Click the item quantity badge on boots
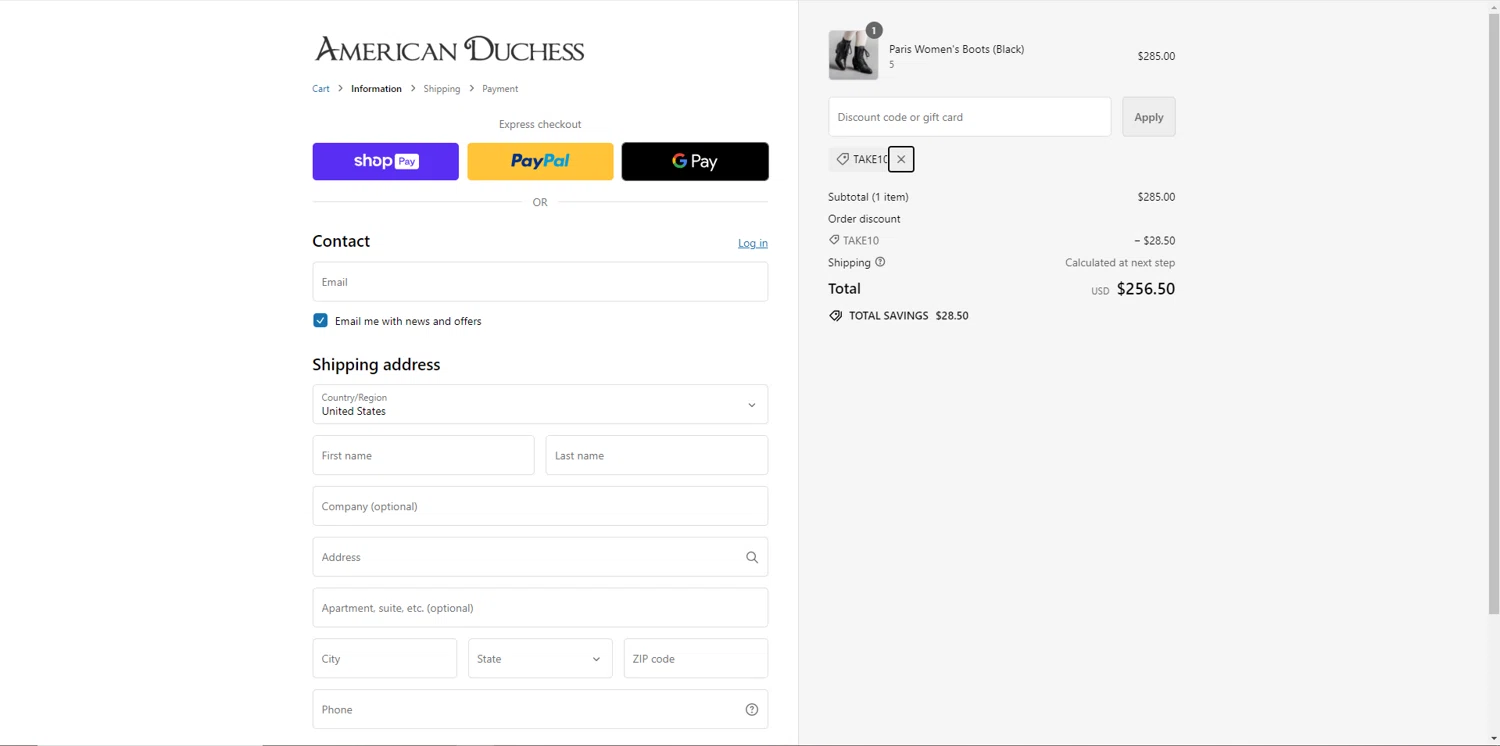The width and height of the screenshot is (1500, 746). click(874, 31)
